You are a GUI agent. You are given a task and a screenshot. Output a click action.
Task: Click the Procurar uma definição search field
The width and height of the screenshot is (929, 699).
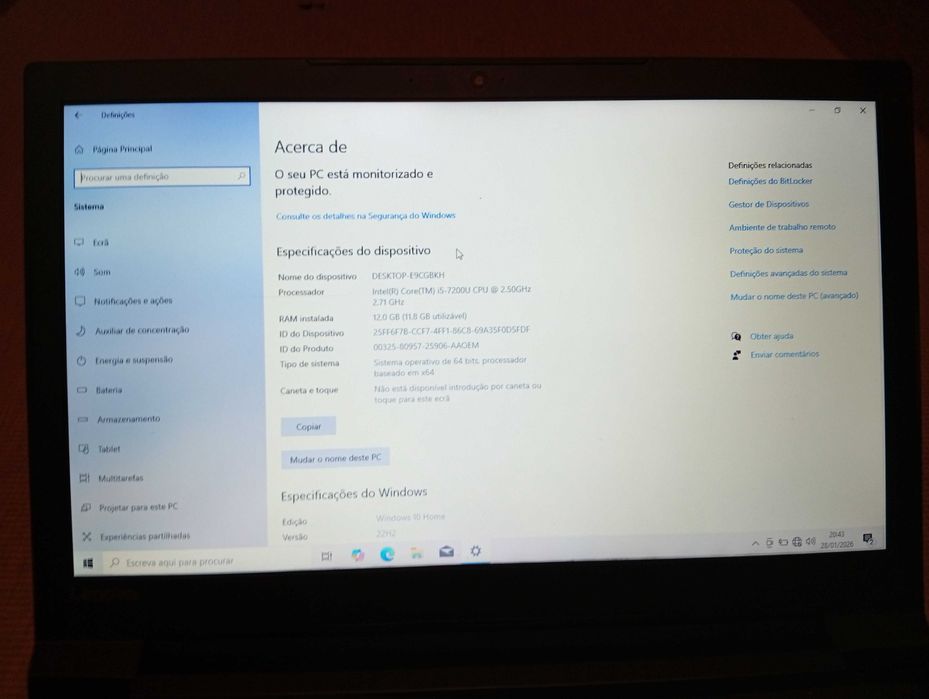tap(162, 177)
